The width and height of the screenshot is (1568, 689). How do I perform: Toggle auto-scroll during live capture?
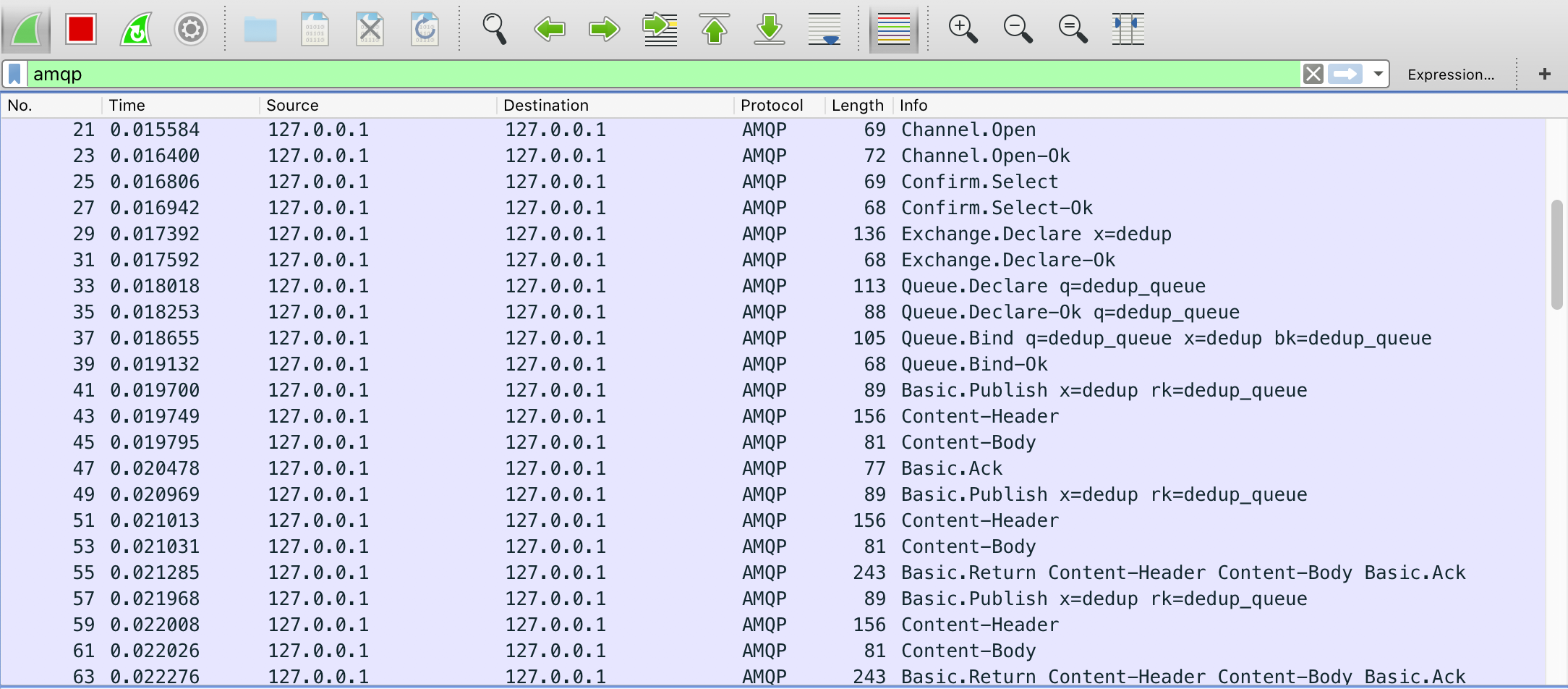coord(825,29)
